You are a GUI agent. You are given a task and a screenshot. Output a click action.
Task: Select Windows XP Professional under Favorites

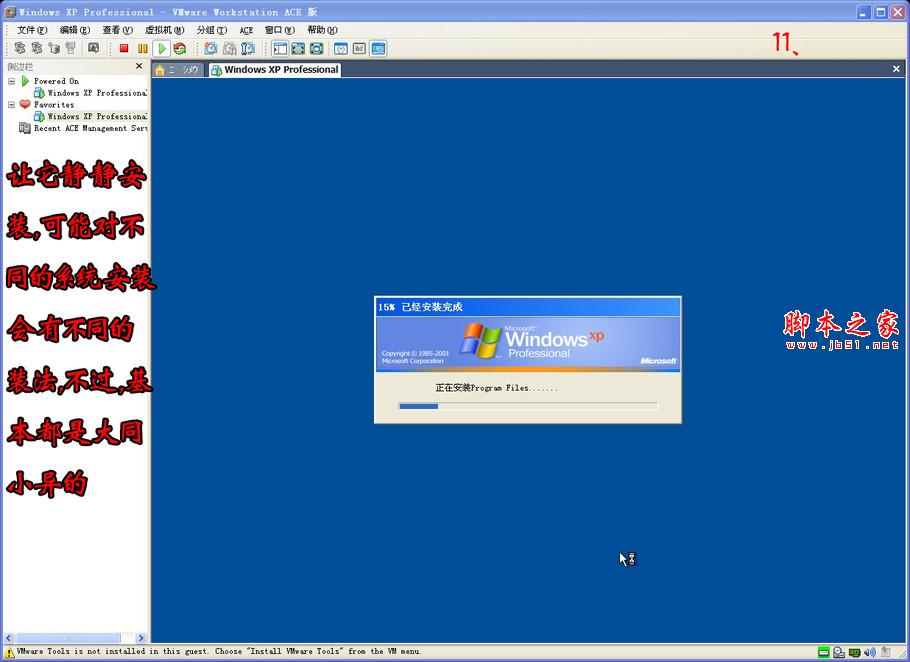[98, 116]
